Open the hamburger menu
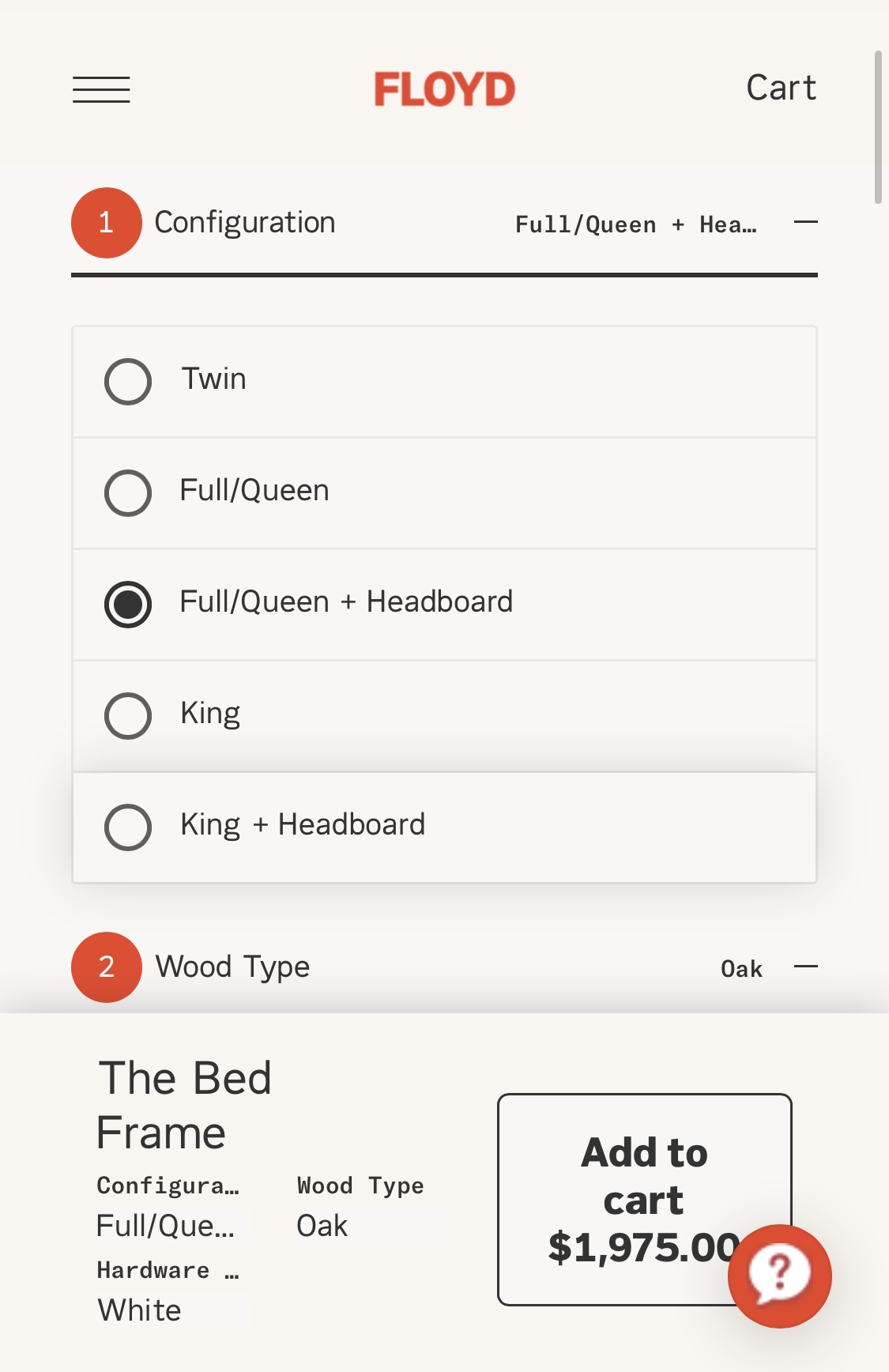The height and width of the screenshot is (1372, 889). 101,89
